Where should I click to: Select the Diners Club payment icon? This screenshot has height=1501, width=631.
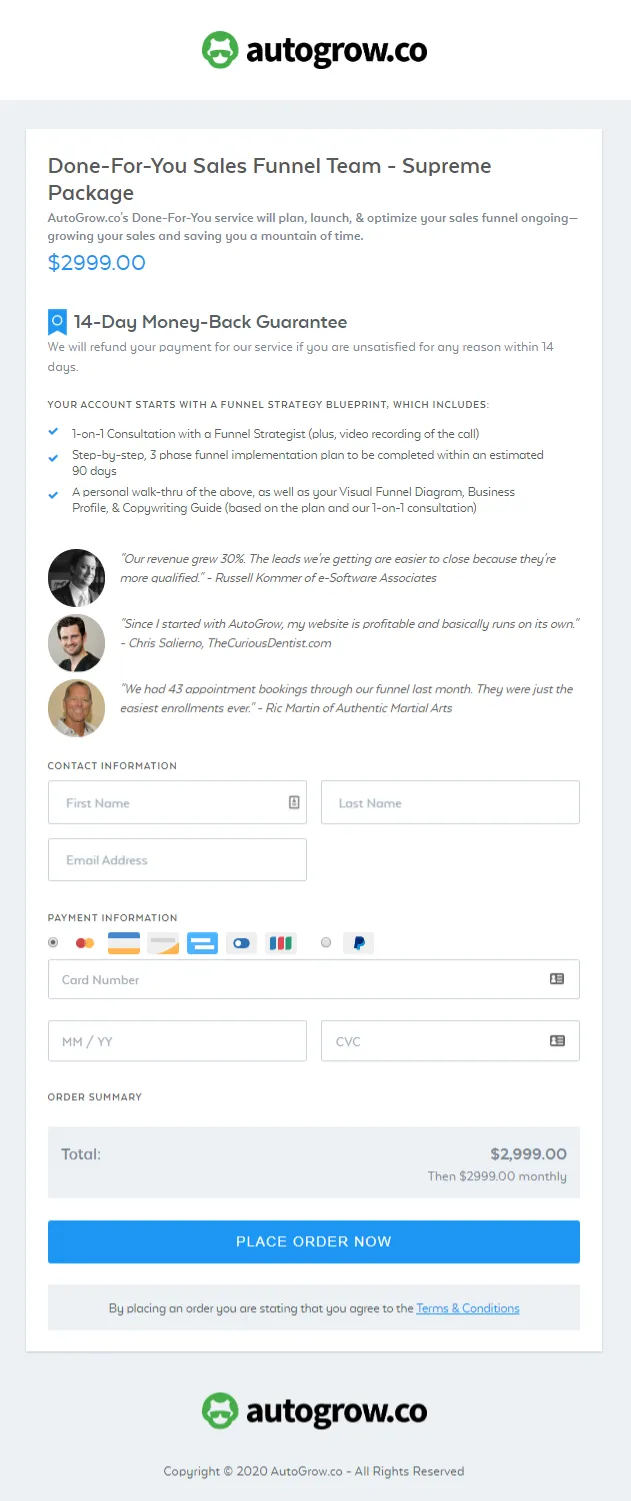tap(241, 942)
